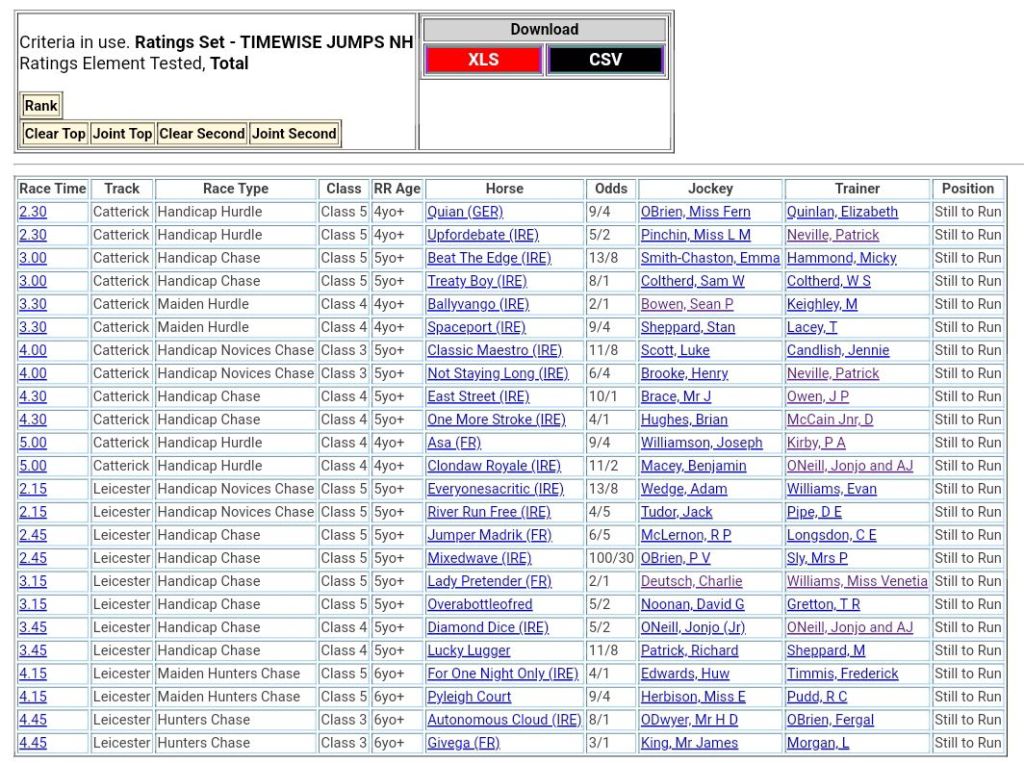Click the Horse column header
This screenshot has height=763, width=1024.
pos(504,188)
